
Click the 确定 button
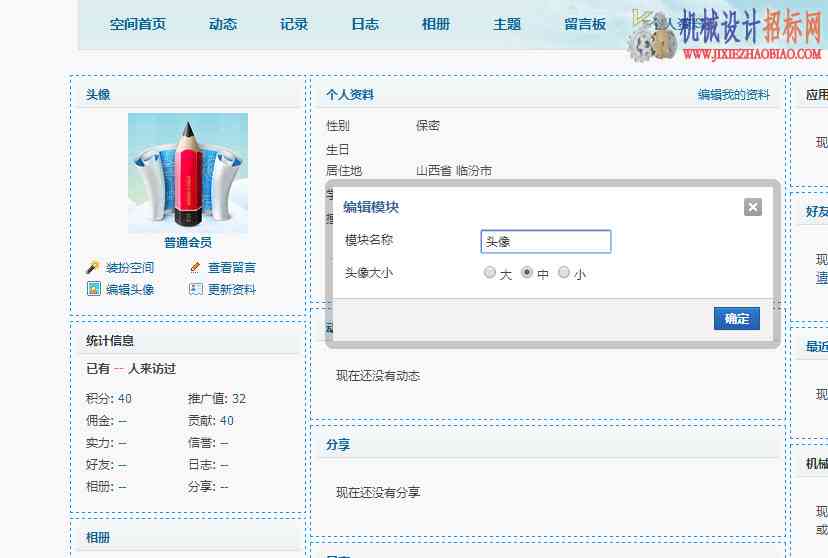[737, 318]
